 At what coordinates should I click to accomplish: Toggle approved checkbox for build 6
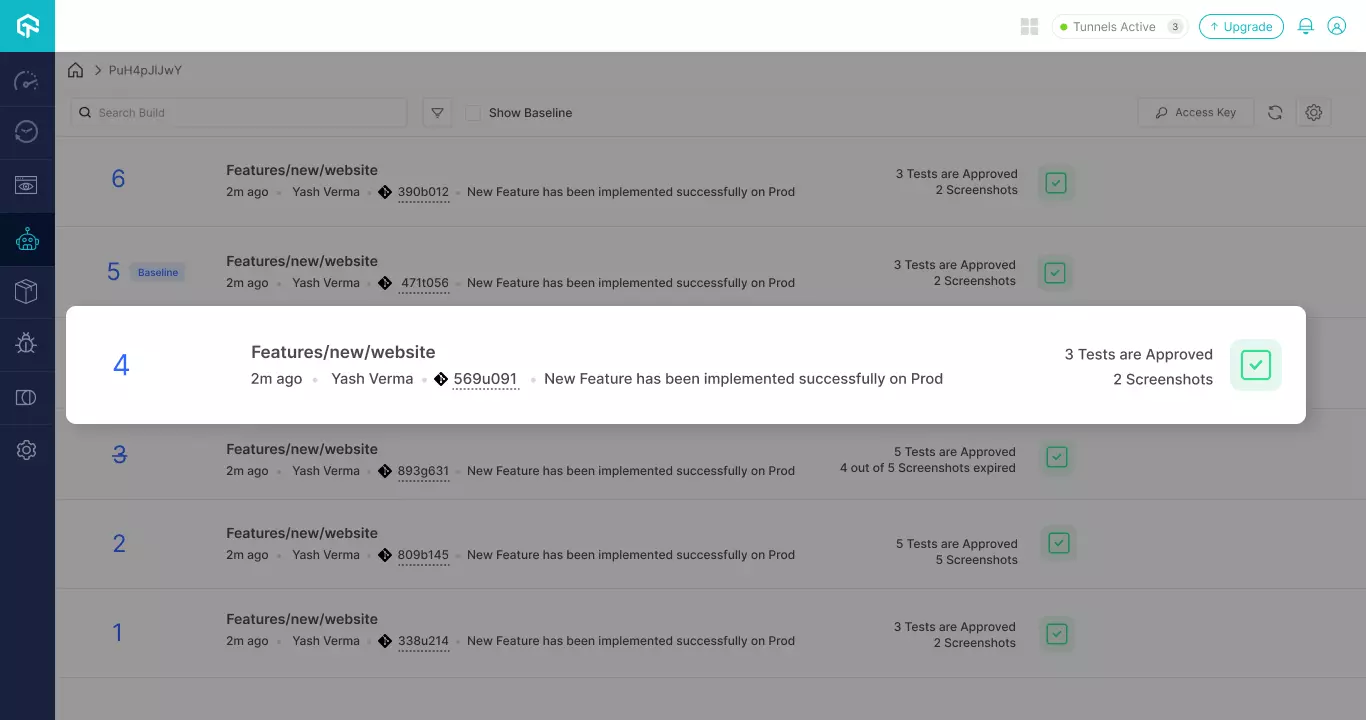[1056, 183]
